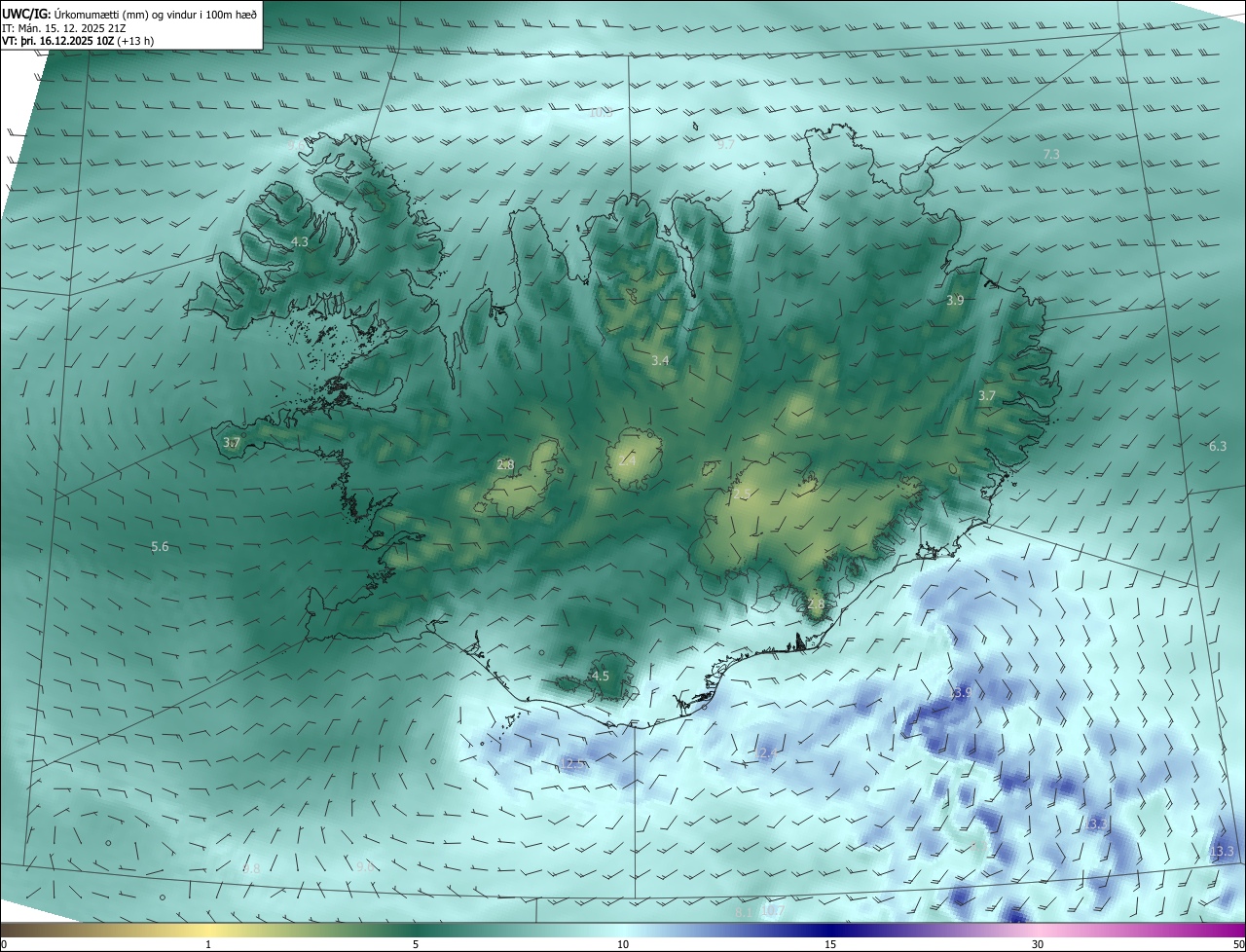1246x952 pixels.
Task: Click the 50 tick on the color scale
Action: point(1238,944)
